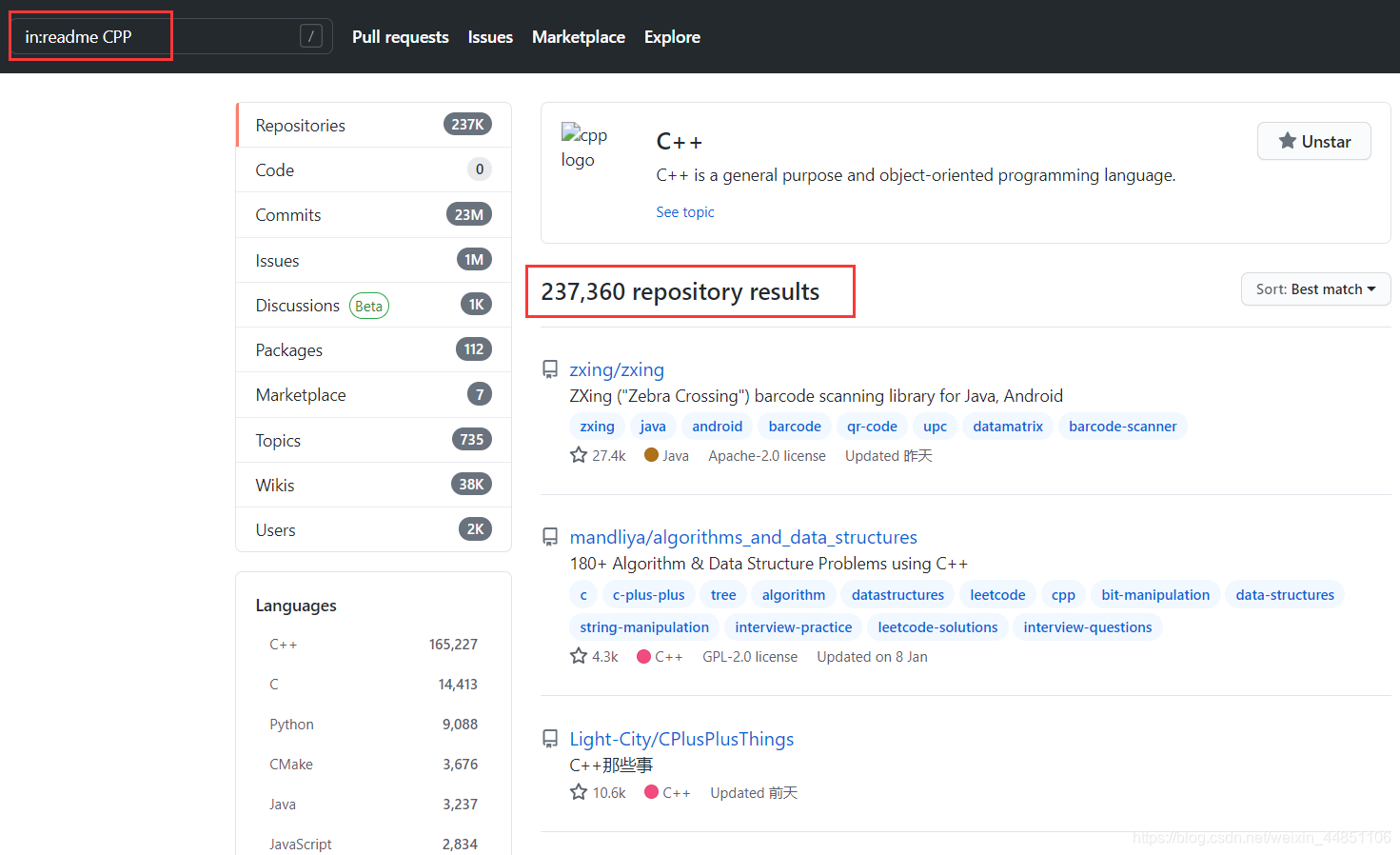Select the Issues filter showing 1M
The width and height of the screenshot is (1400, 855).
click(374, 260)
